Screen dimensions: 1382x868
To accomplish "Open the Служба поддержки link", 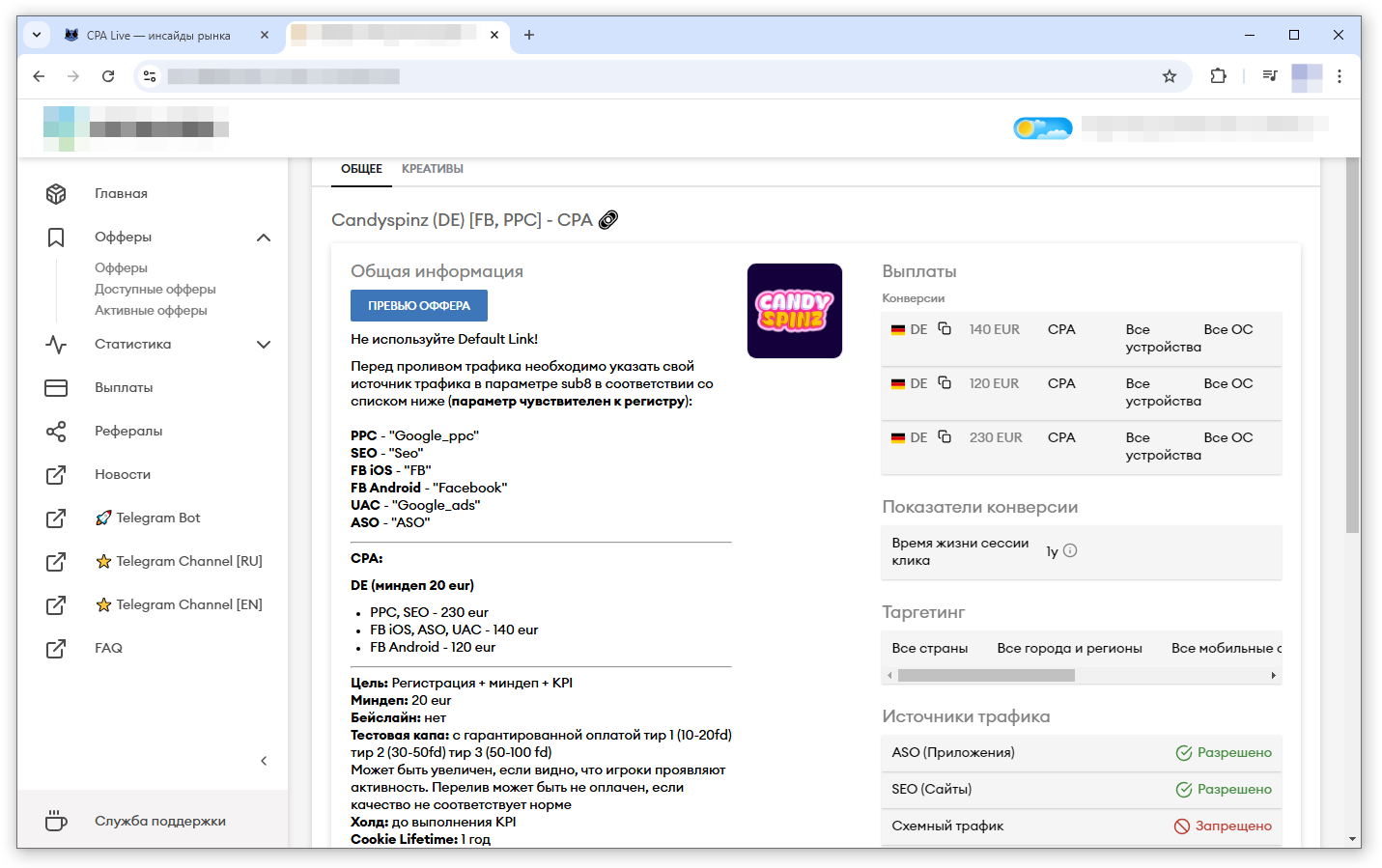I will [160, 822].
